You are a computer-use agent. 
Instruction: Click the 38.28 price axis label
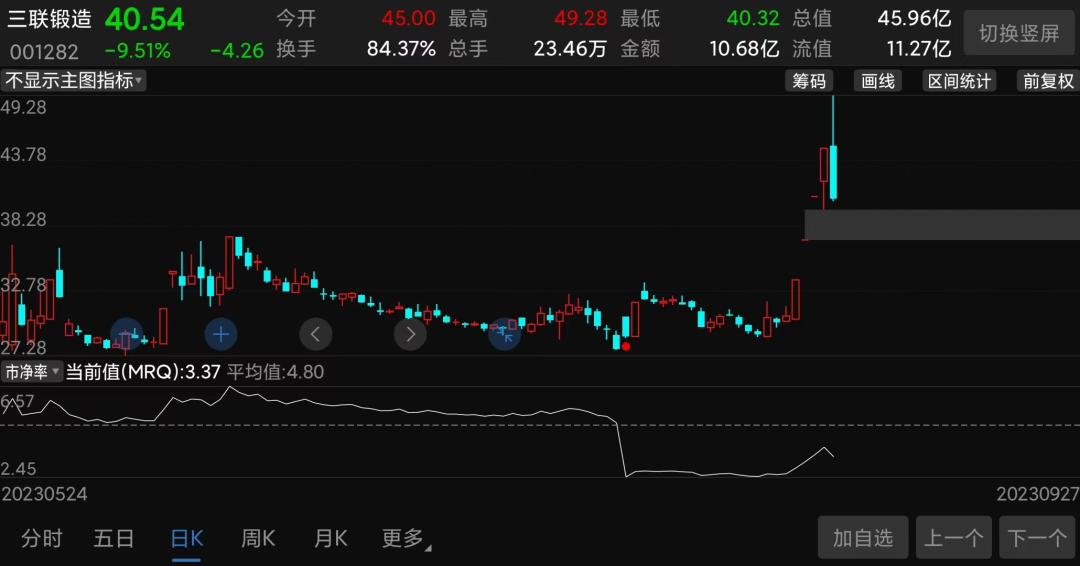tap(23, 220)
